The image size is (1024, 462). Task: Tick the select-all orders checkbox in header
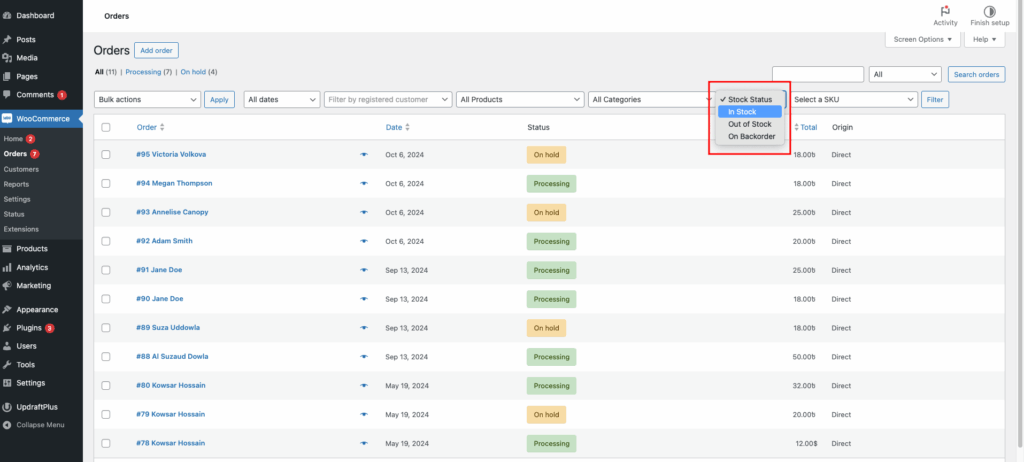pyautogui.click(x=106, y=127)
